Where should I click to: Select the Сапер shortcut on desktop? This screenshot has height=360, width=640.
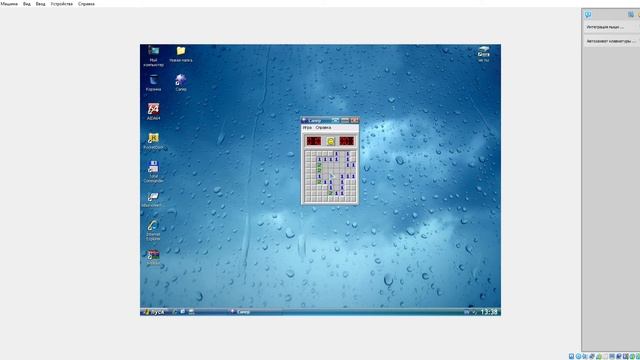point(181,83)
